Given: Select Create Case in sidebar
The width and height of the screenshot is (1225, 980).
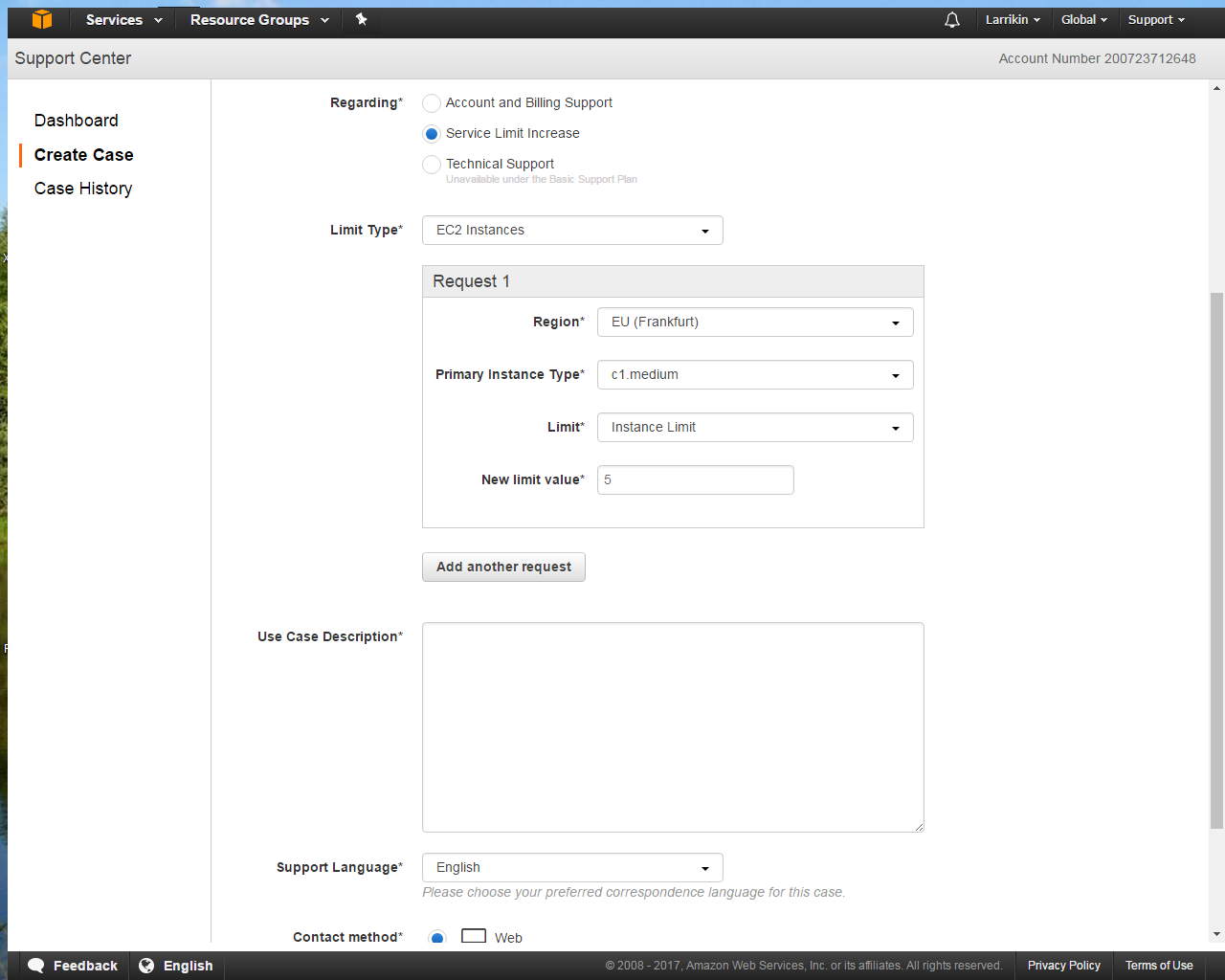Looking at the screenshot, I should click(x=84, y=155).
